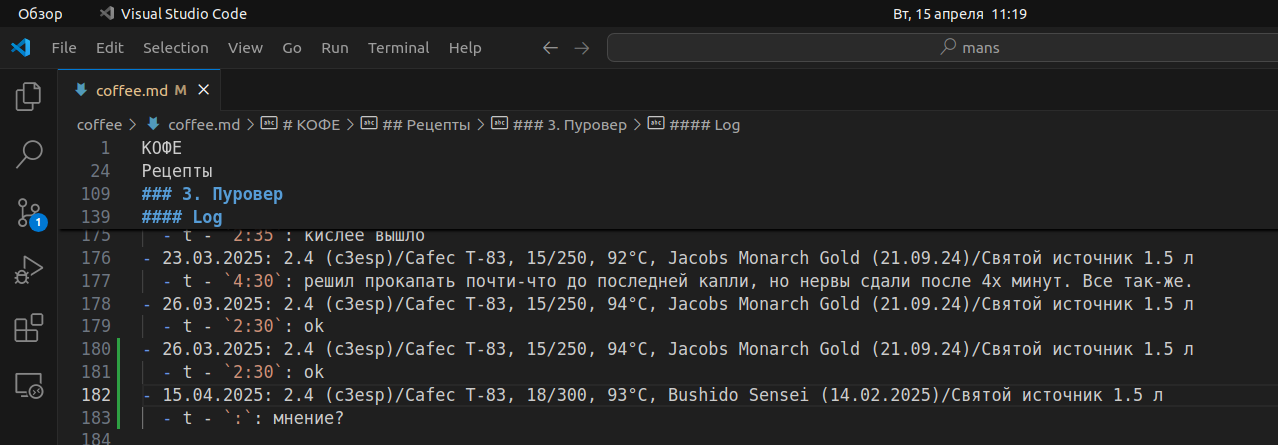Click '18/300' ratio on line 182
This screenshot has height=445, width=1278.
(556, 395)
